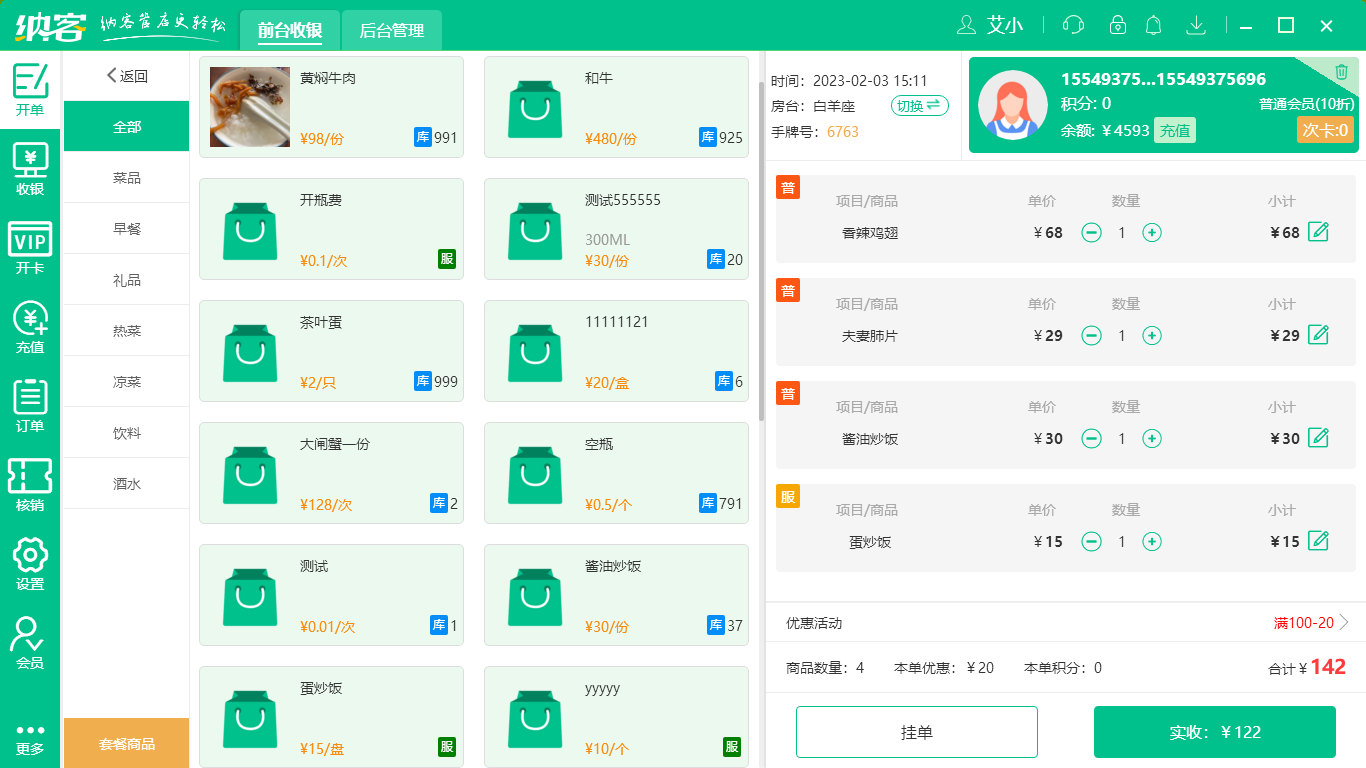Click 切换 to switch the 白羊座 room
This screenshot has width=1366, height=768.
(x=919, y=105)
